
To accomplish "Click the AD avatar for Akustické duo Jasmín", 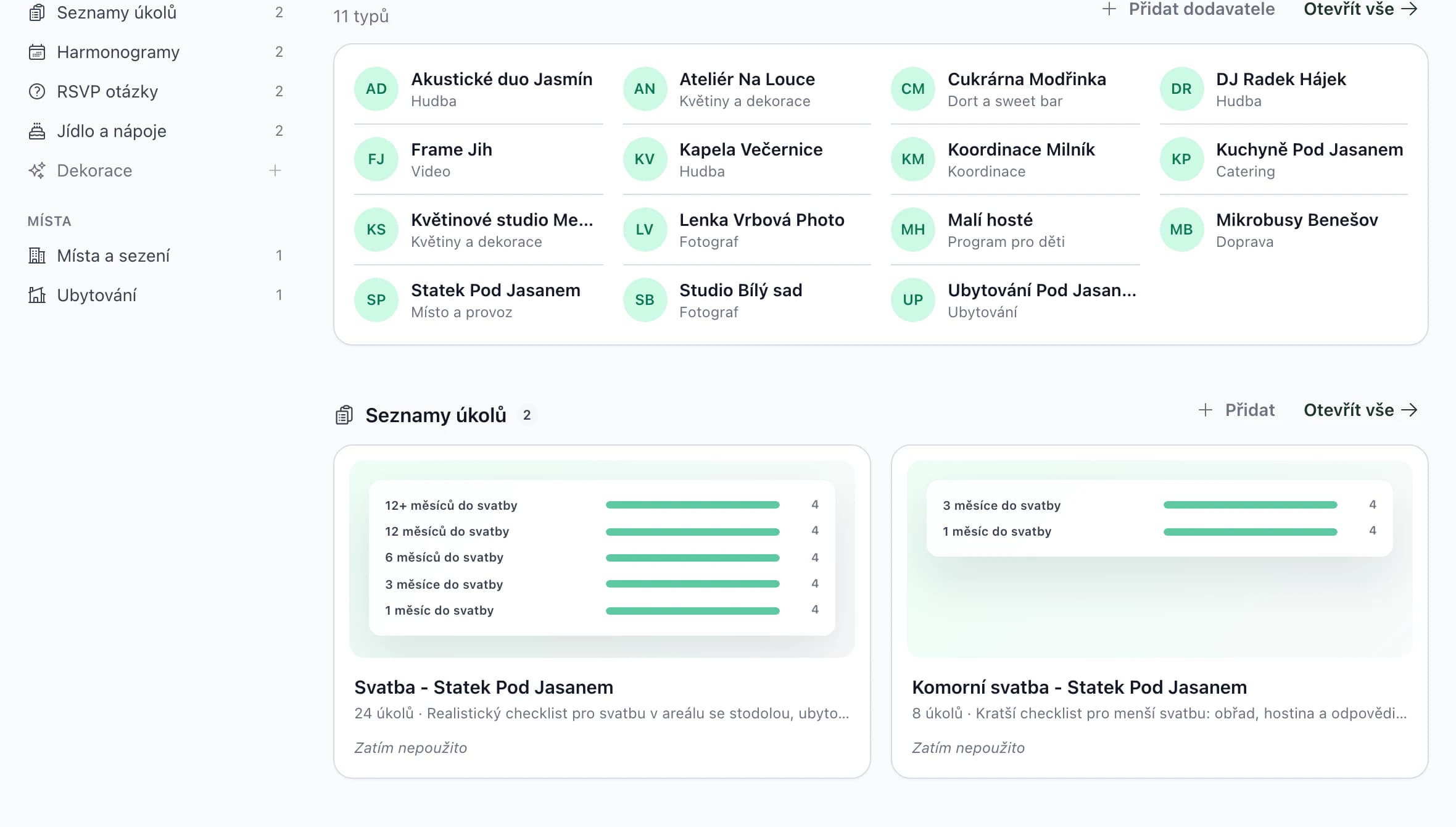I will pos(376,89).
